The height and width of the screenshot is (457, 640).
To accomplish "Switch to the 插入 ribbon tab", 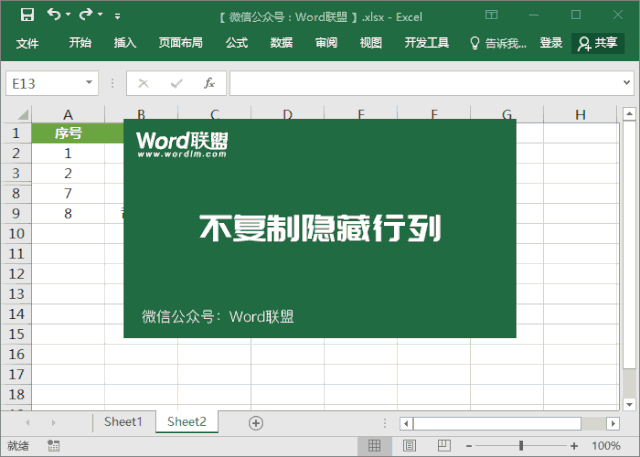I will (125, 42).
